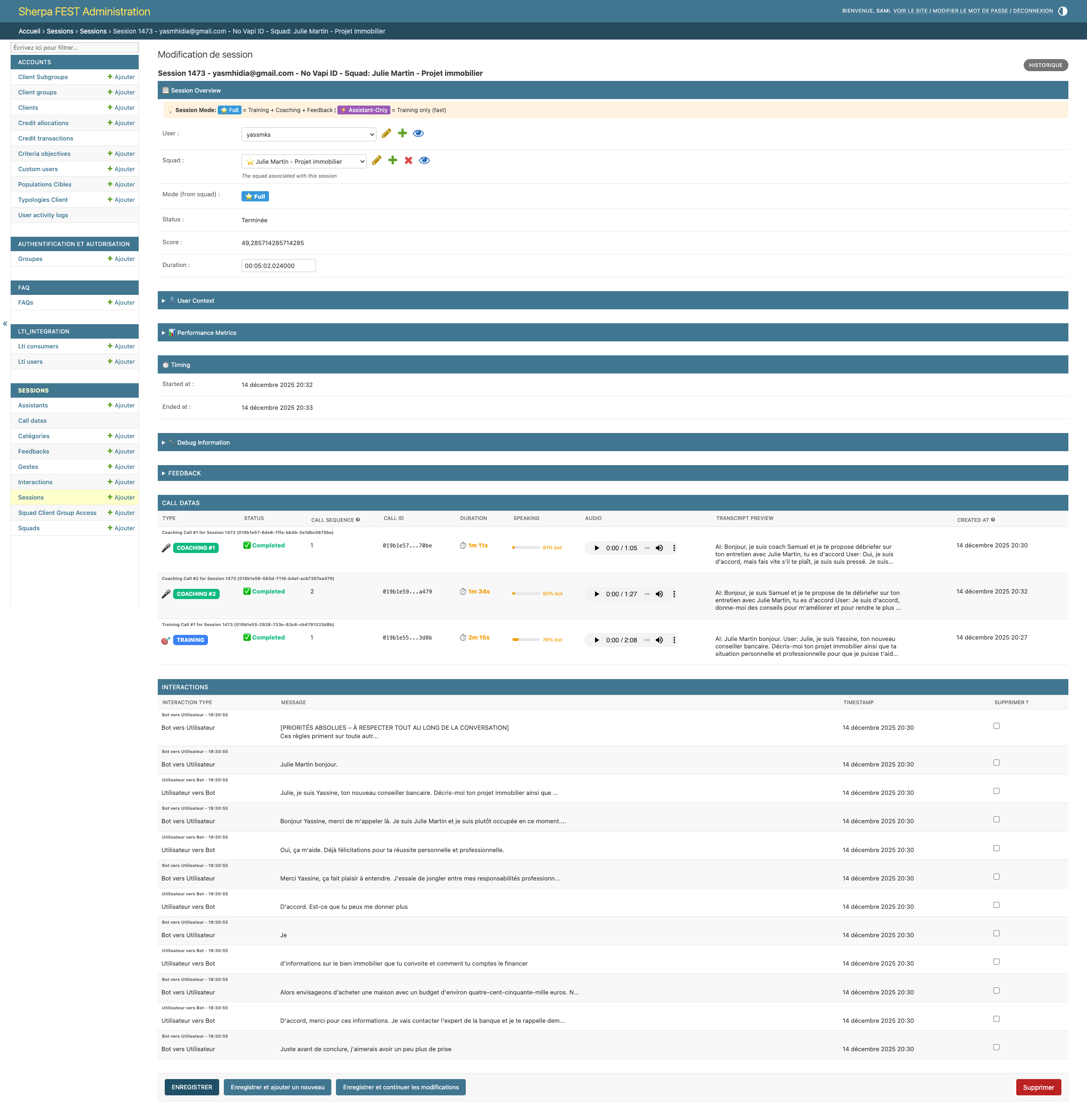1087x1120 pixels.
Task: Check delete box for "Juste avant de conclure" row
Action: (996, 1047)
